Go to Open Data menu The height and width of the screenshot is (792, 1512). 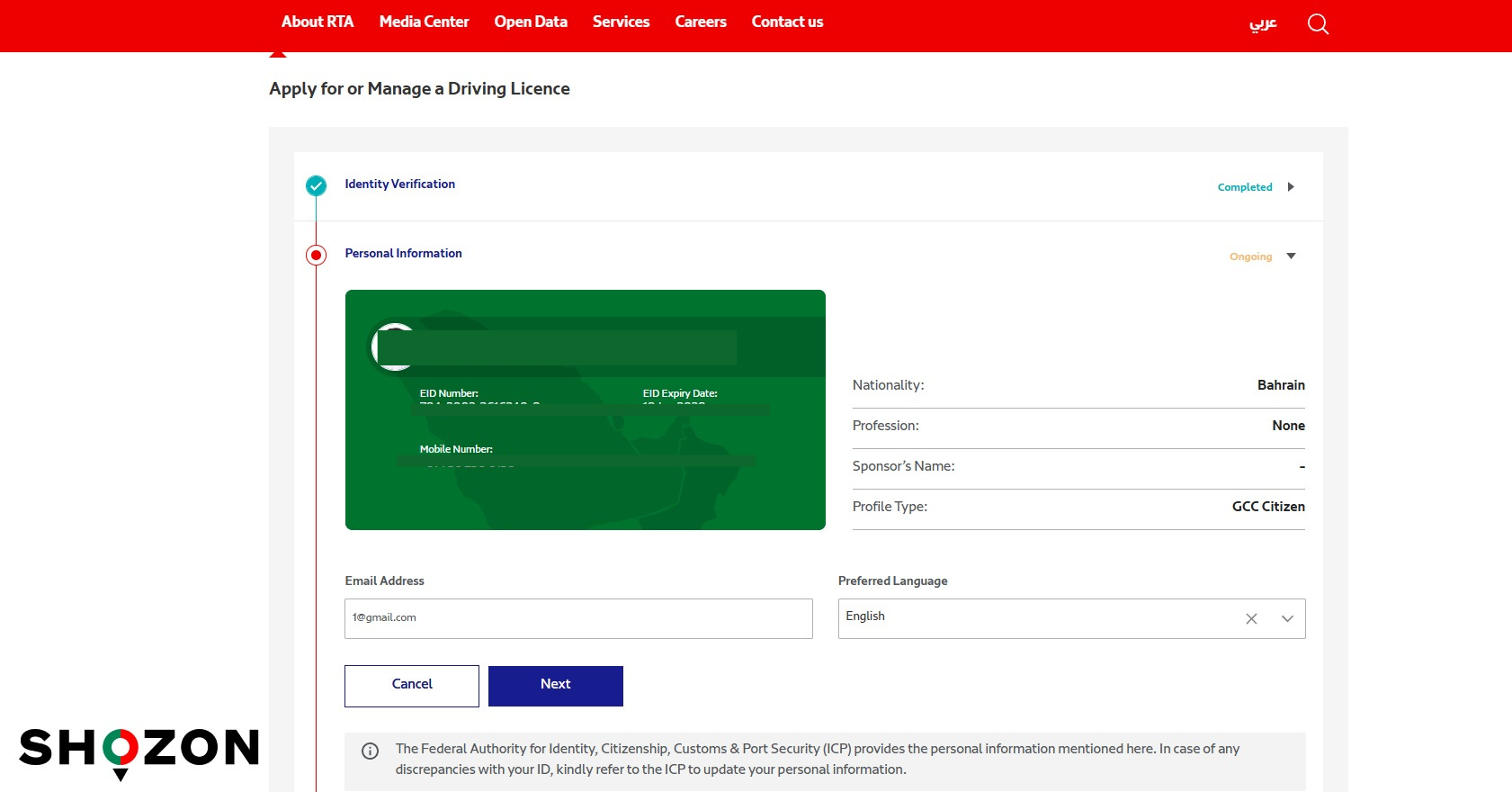click(531, 22)
